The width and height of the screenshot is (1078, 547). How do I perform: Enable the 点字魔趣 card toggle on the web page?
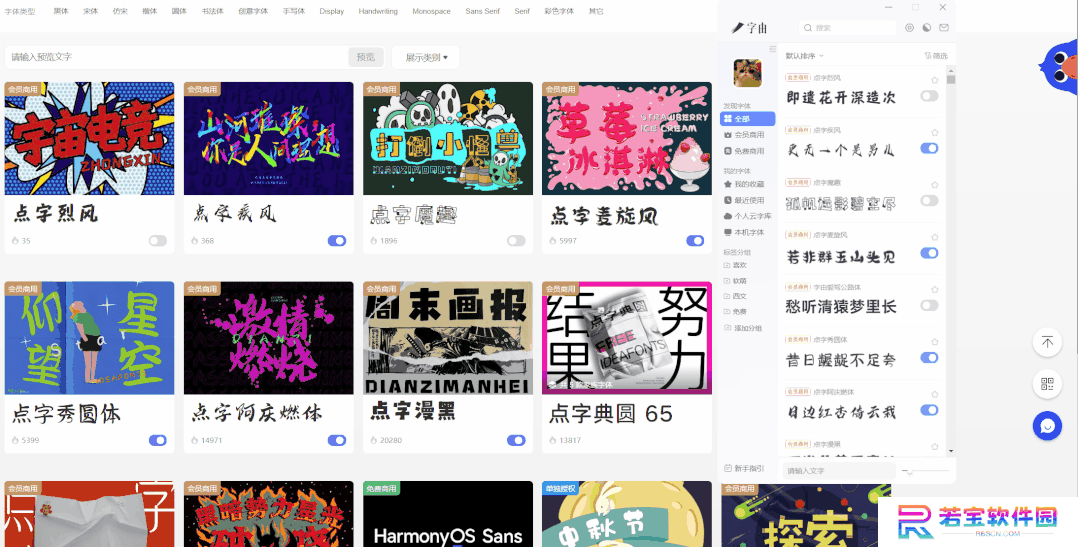tap(516, 241)
